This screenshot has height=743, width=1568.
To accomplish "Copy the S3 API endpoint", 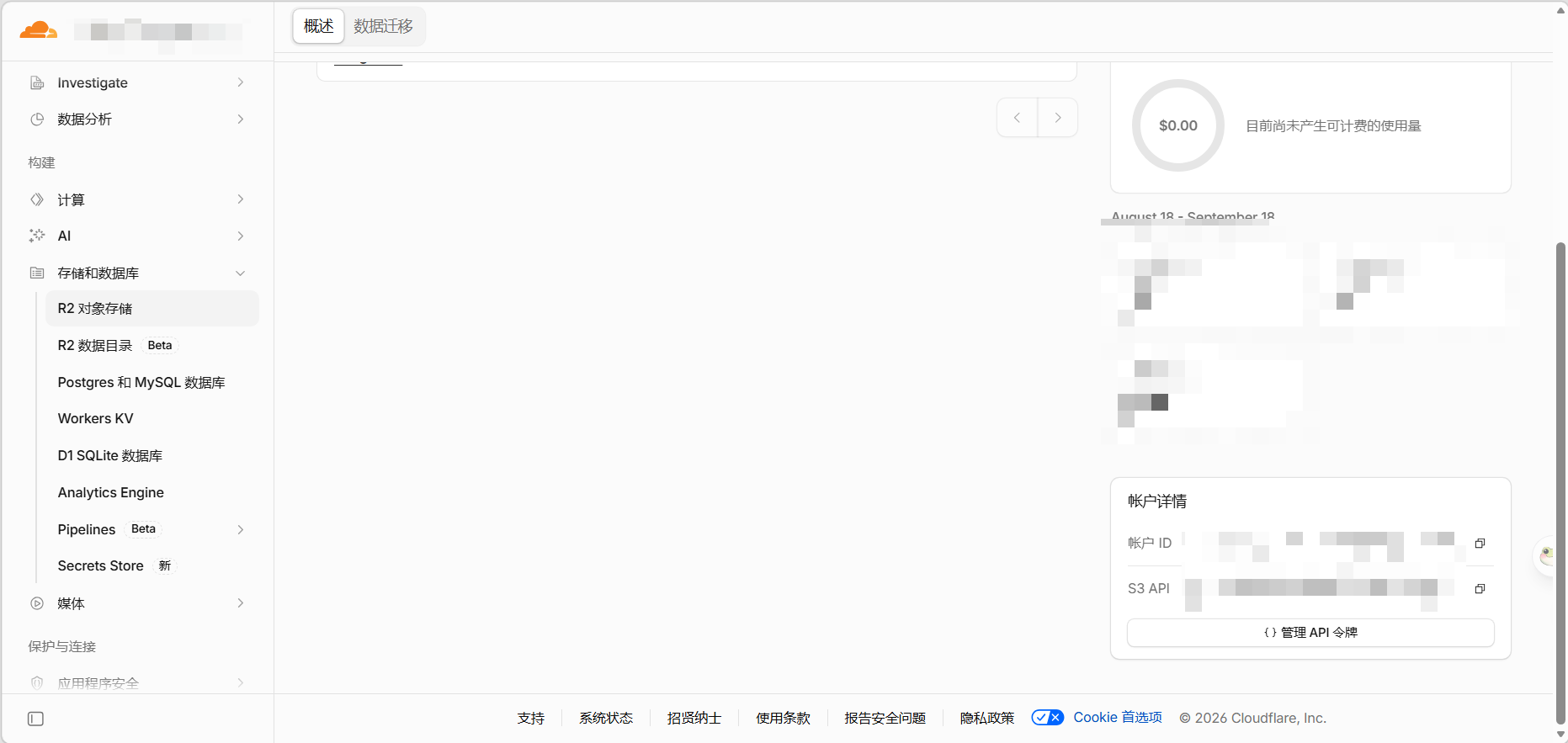I will (1480, 589).
